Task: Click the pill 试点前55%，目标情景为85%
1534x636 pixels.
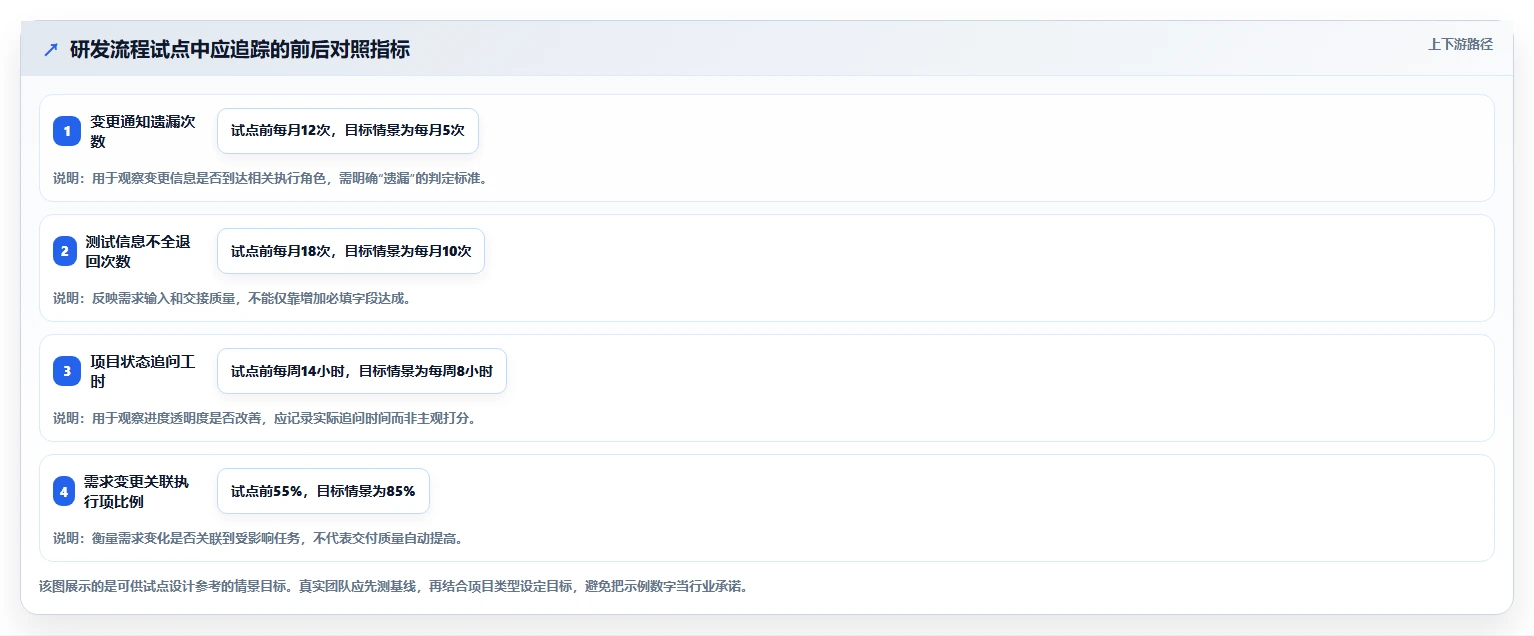Action: click(323, 491)
